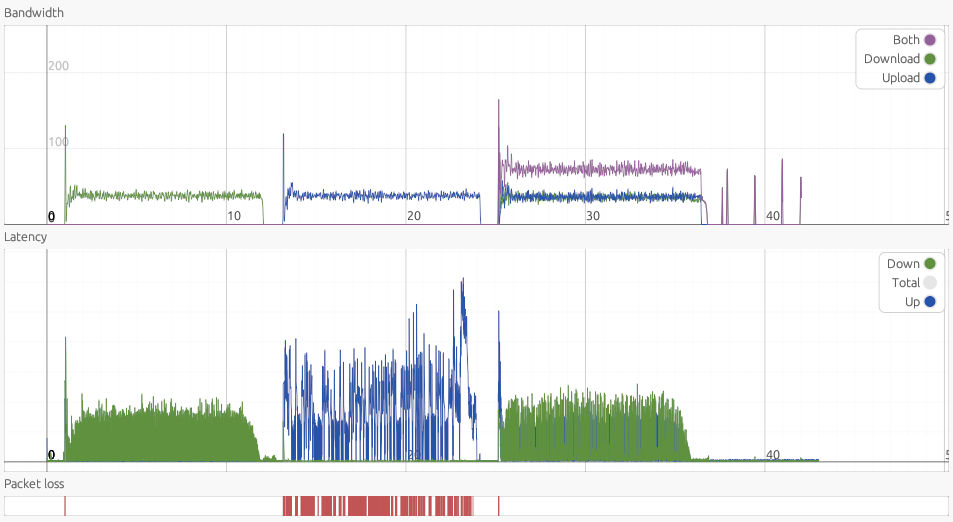This screenshot has width=953, height=522.
Task: Click the 200 y-axis label in Bandwidth chart
Action: [58, 66]
